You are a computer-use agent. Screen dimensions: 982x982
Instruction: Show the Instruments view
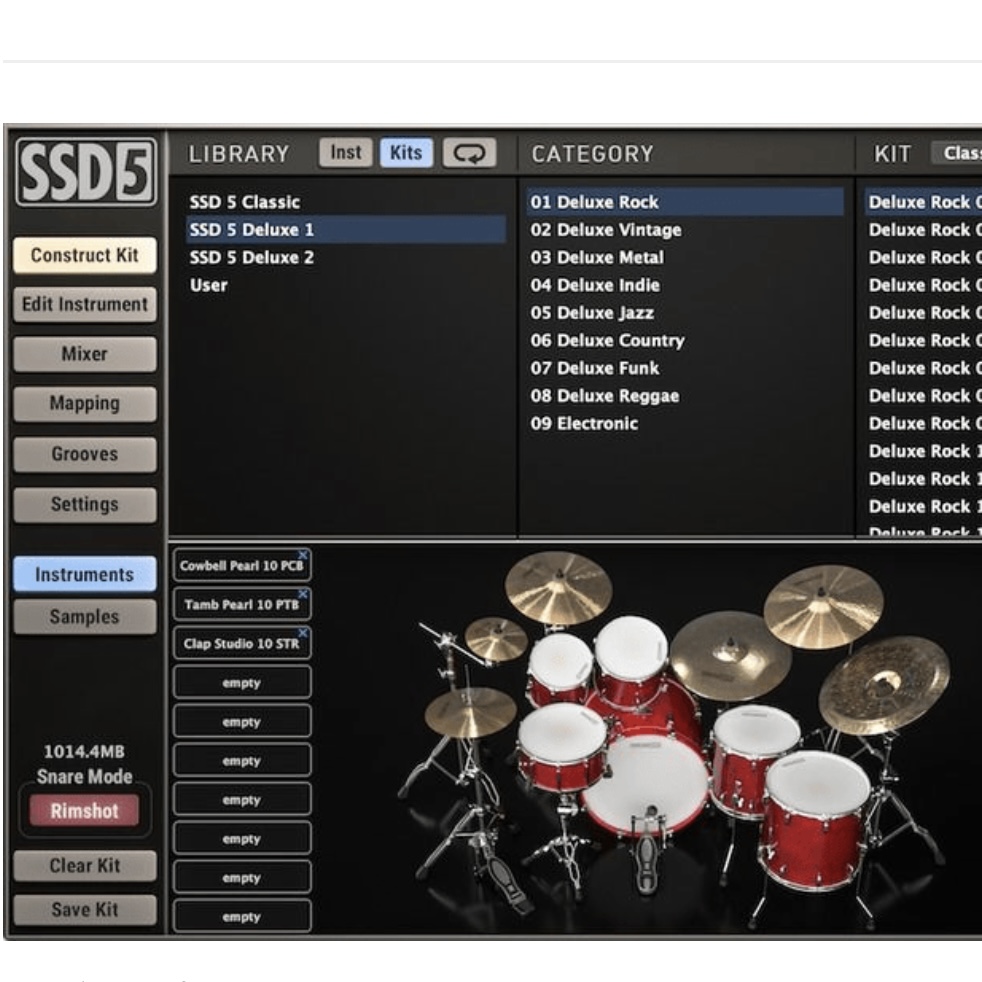pyautogui.click(x=85, y=574)
